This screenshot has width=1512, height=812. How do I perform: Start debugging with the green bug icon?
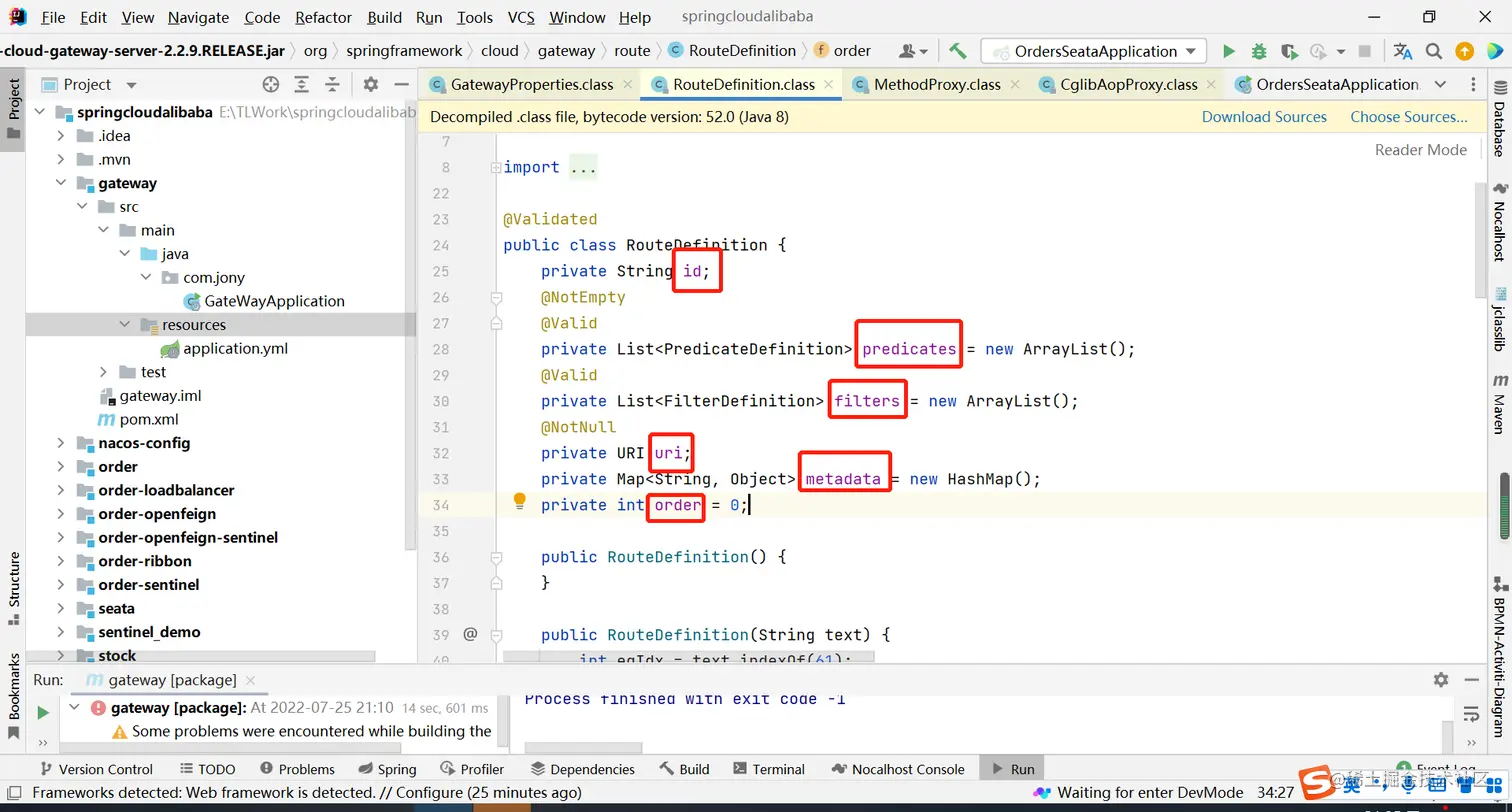1259,51
